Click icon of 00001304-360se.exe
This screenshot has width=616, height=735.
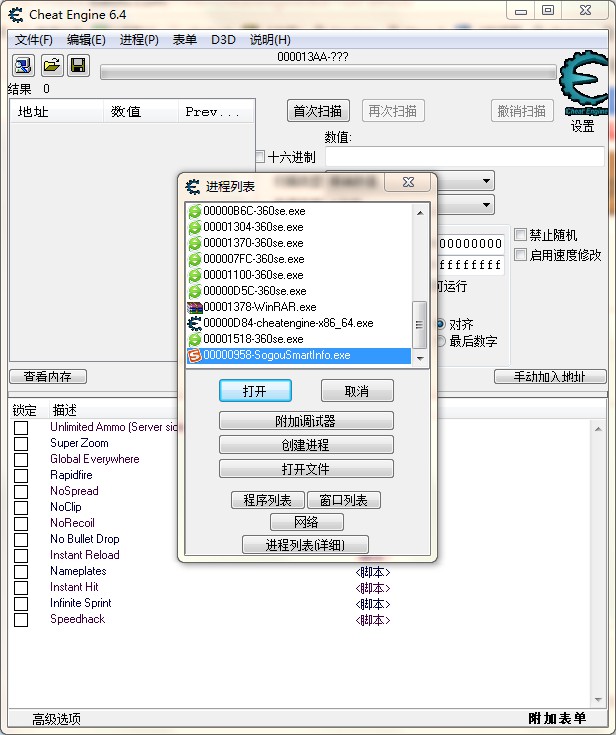coord(195,227)
